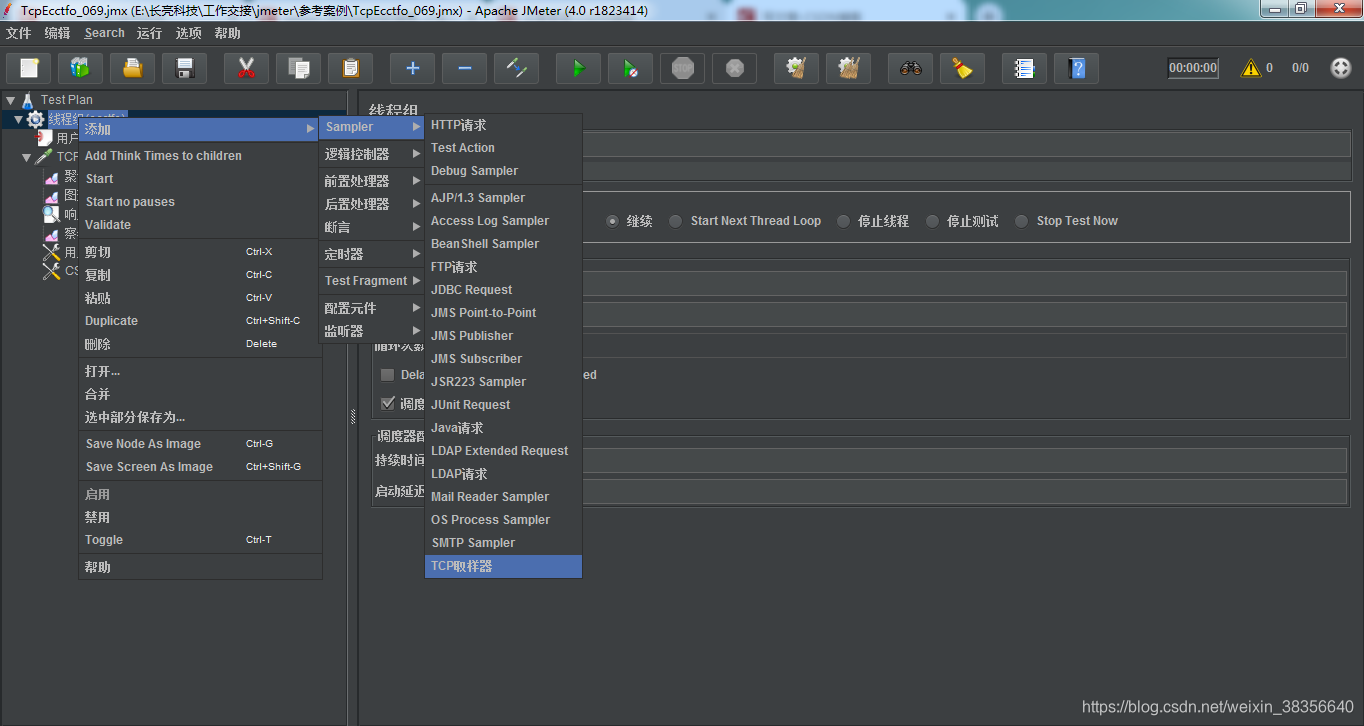The image size is (1364, 726).
Task: Select Duplicate in context menu
Action: coord(200,321)
